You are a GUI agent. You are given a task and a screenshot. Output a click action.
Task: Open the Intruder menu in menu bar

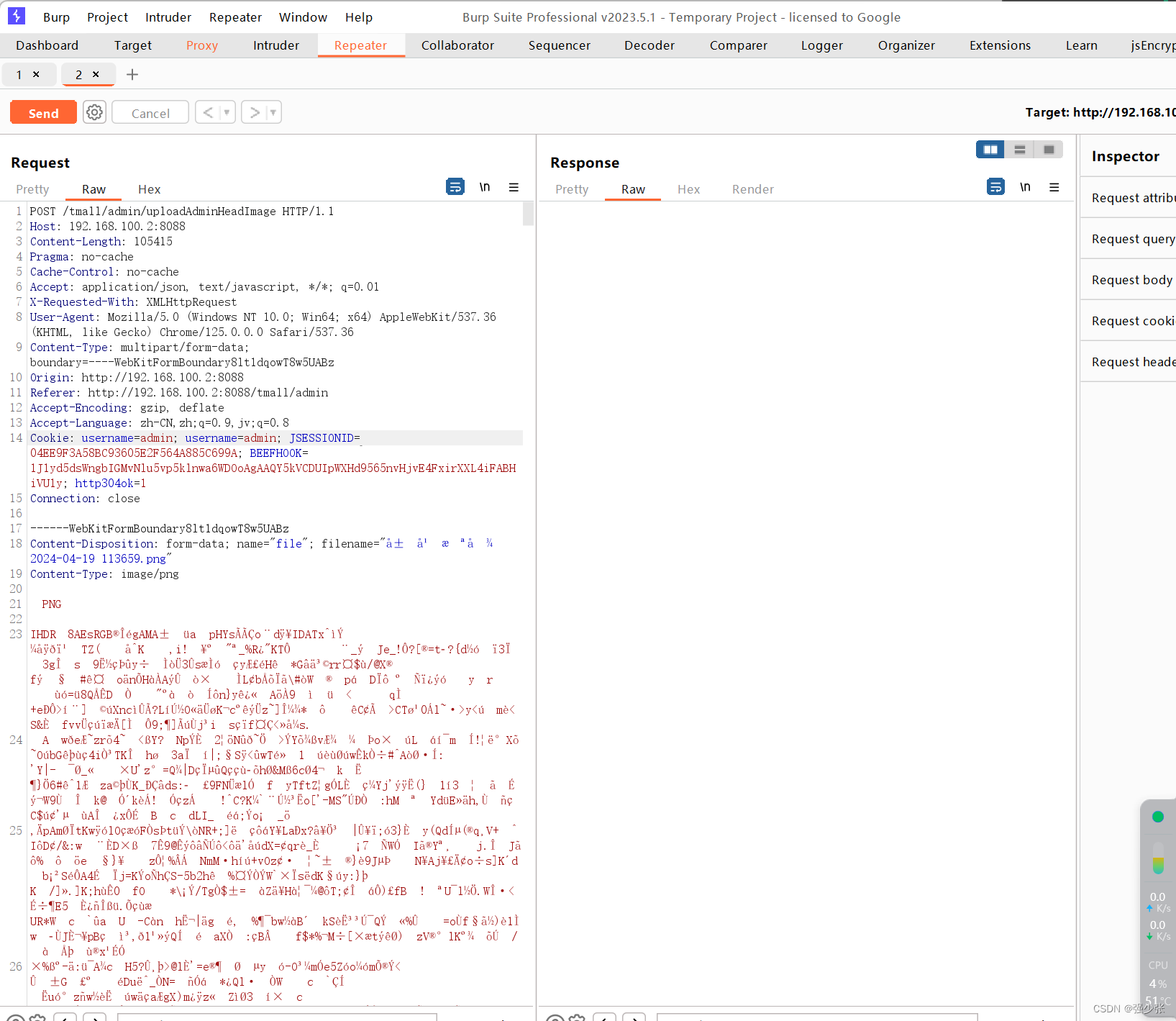(x=168, y=17)
